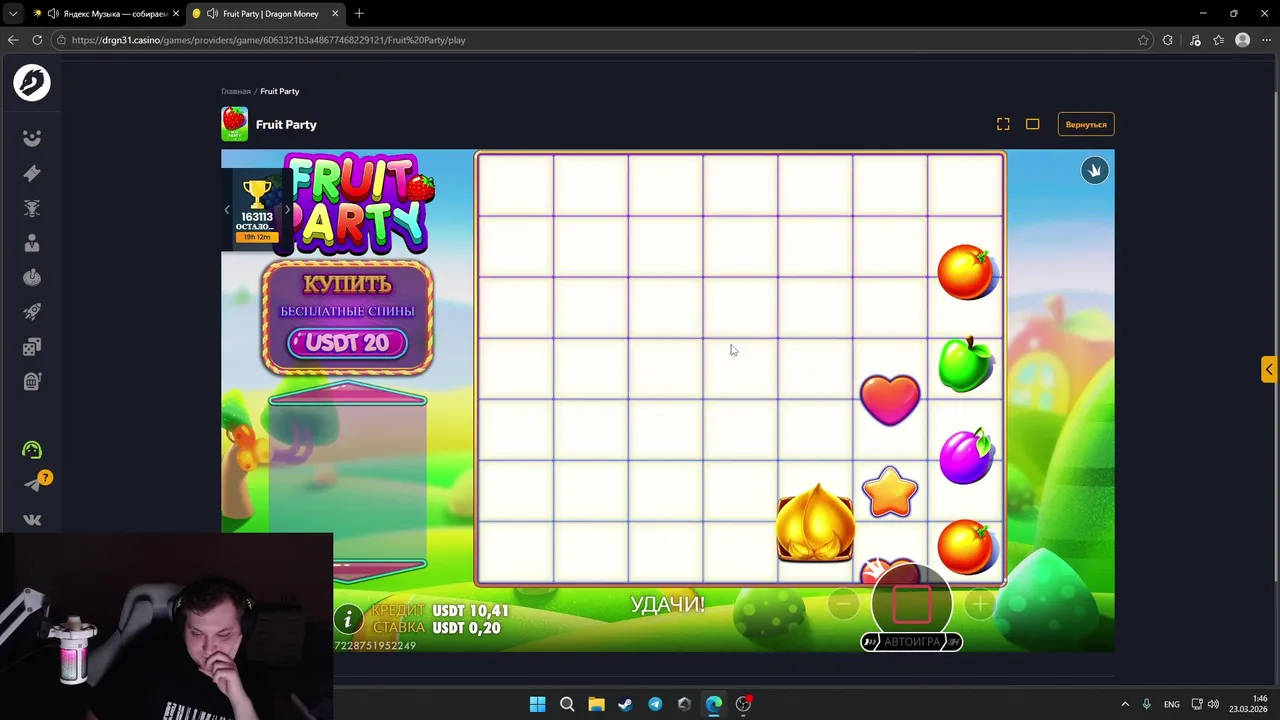Increase the bet with plus button
The height and width of the screenshot is (720, 1280).
pos(980,603)
